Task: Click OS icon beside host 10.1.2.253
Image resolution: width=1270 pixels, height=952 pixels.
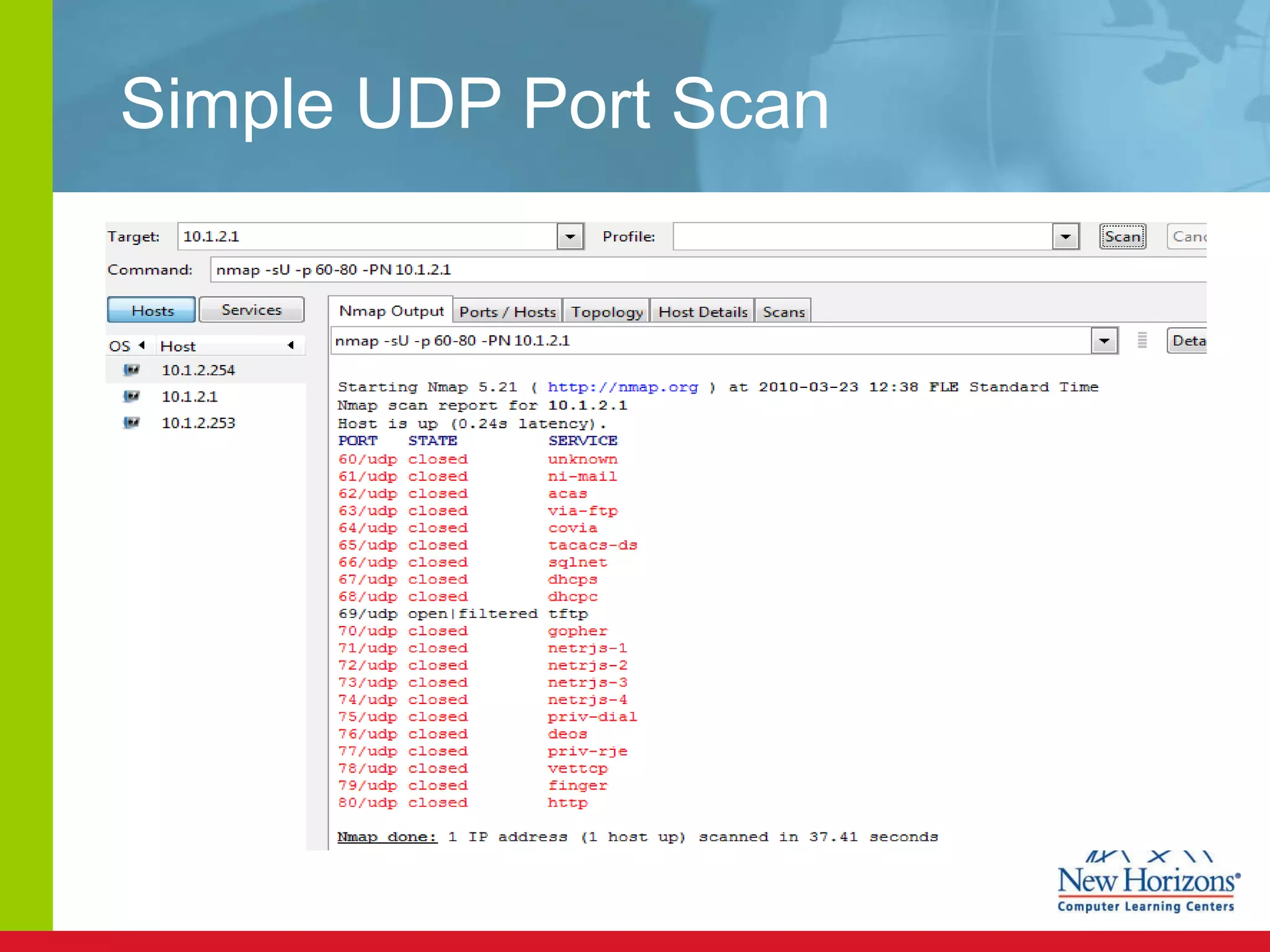Action: tap(131, 423)
